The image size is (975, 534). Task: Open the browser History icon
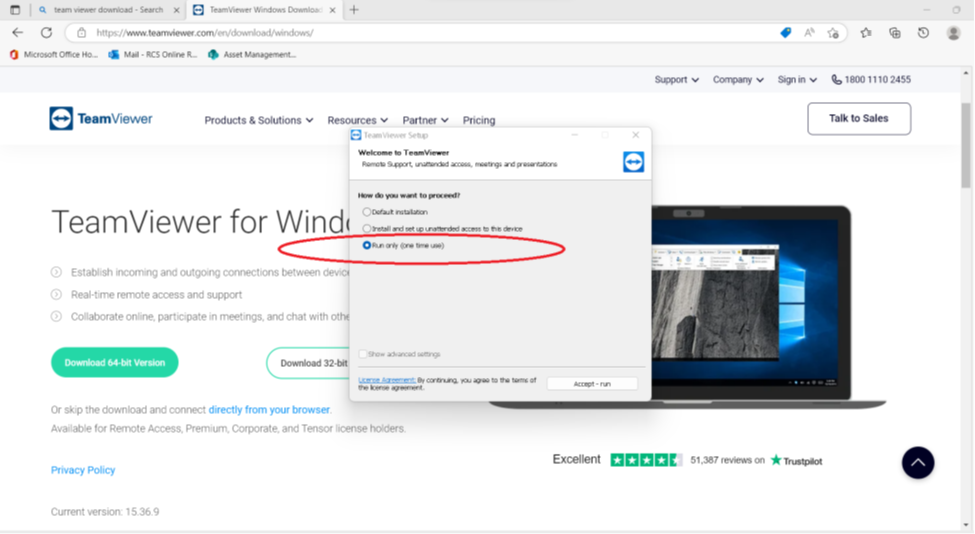[923, 33]
